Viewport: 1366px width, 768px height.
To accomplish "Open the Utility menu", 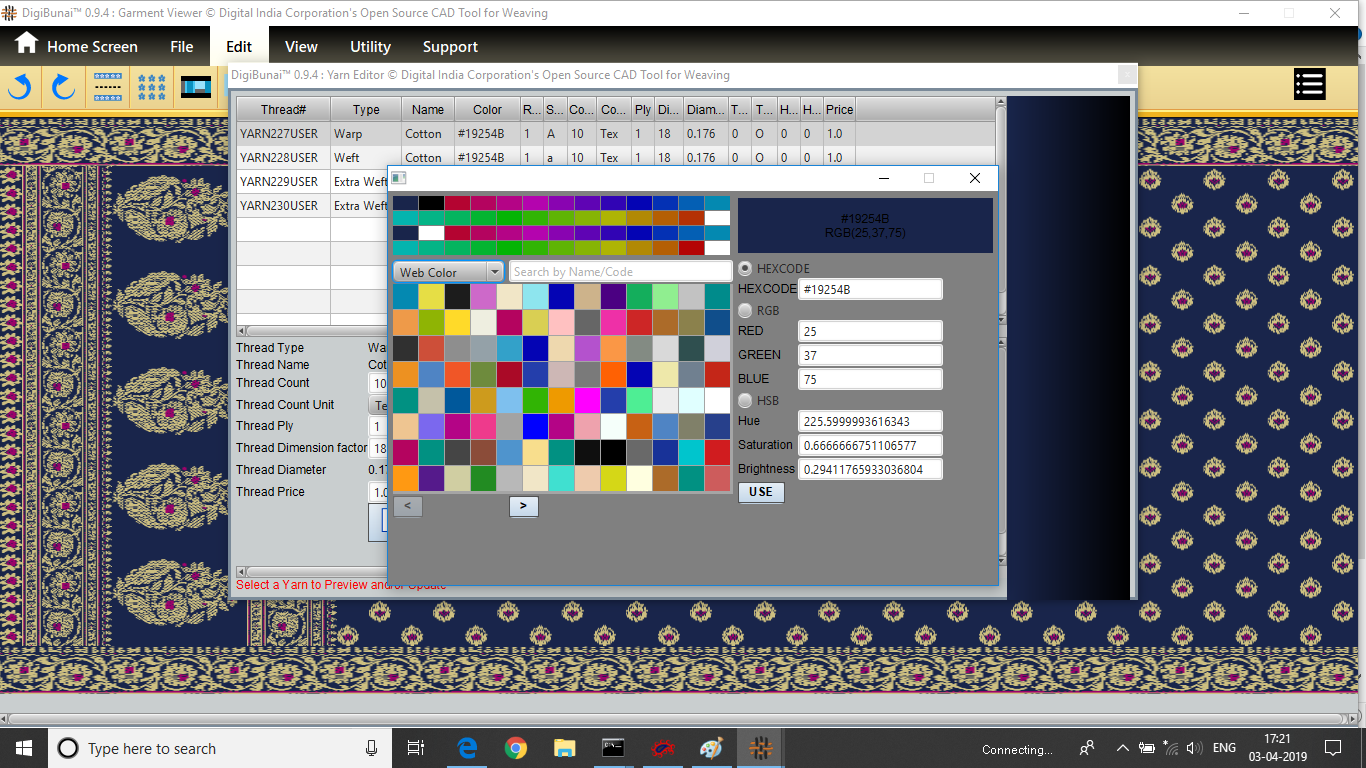I will pos(370,47).
